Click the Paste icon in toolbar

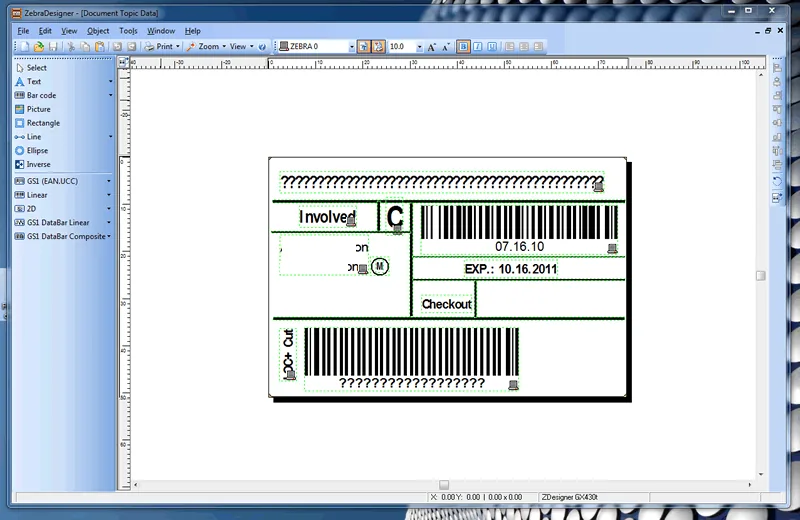(100, 46)
